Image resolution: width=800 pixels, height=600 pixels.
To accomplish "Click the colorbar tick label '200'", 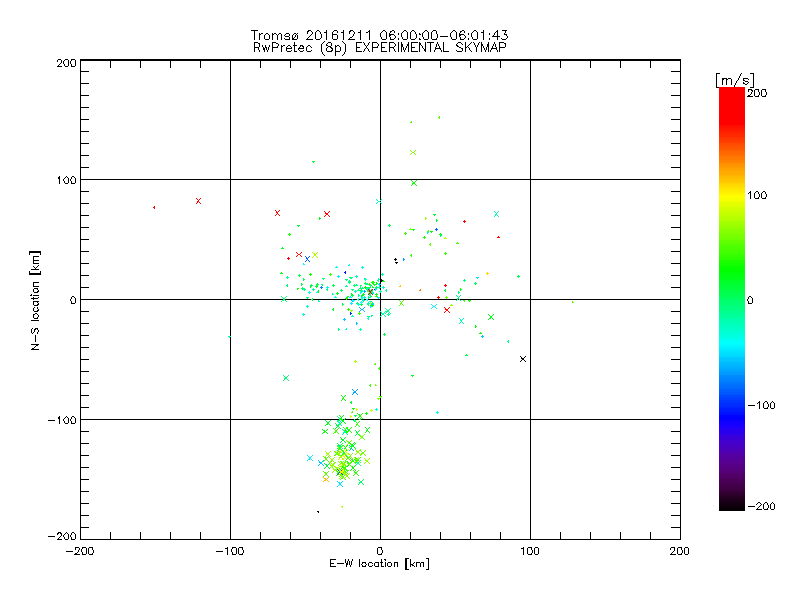I will tap(757, 93).
